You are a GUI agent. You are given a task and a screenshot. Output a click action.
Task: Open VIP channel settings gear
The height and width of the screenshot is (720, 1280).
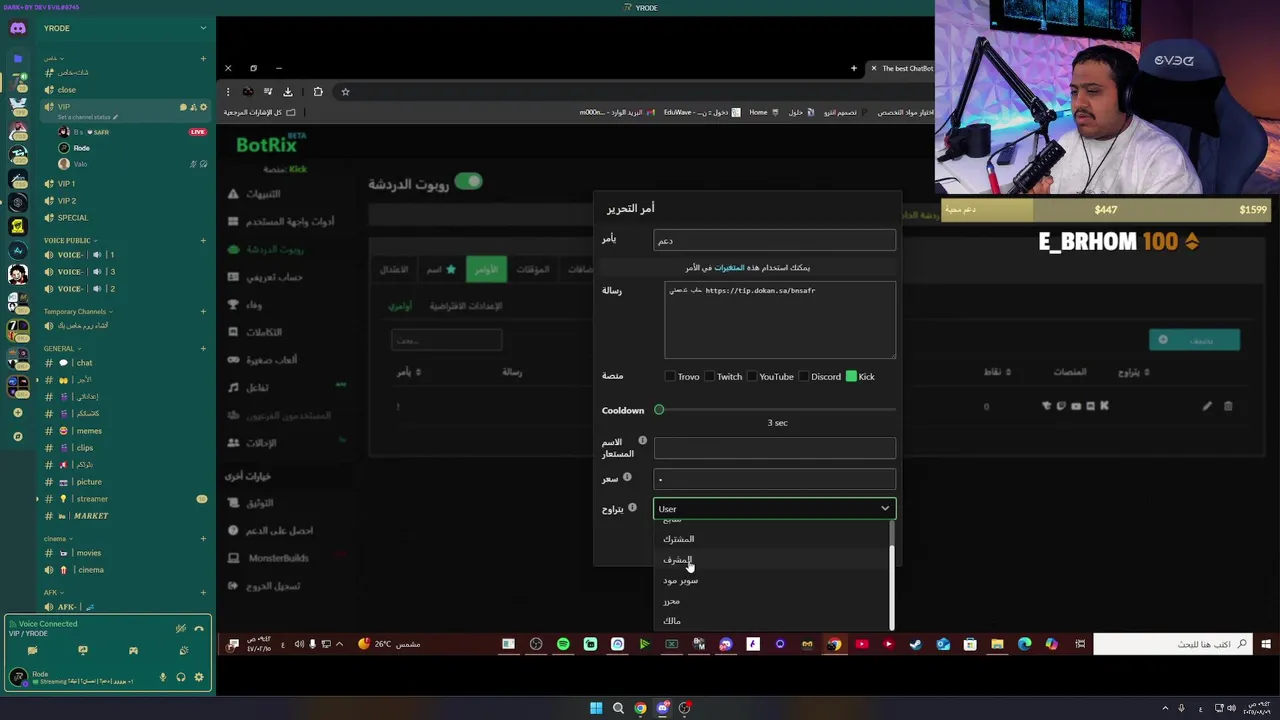tap(204, 107)
